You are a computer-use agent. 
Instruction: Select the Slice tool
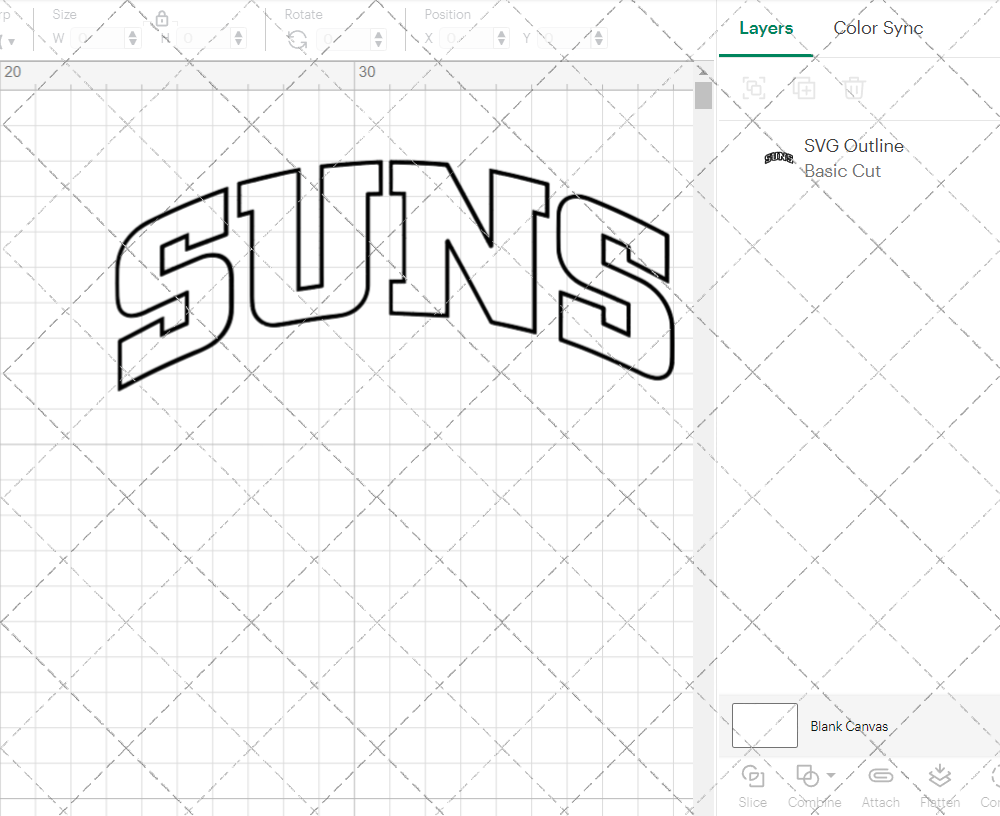coord(752,785)
